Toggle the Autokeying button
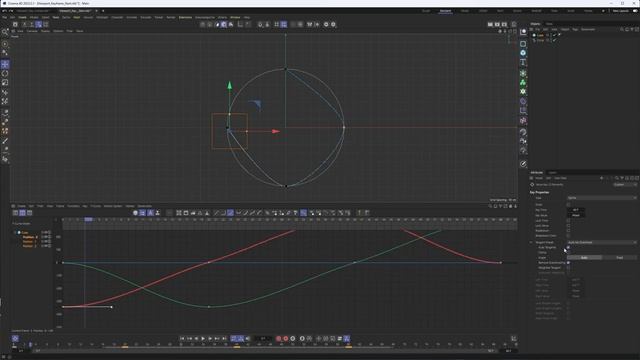The width and height of the screenshot is (640, 360). (x=286, y=338)
